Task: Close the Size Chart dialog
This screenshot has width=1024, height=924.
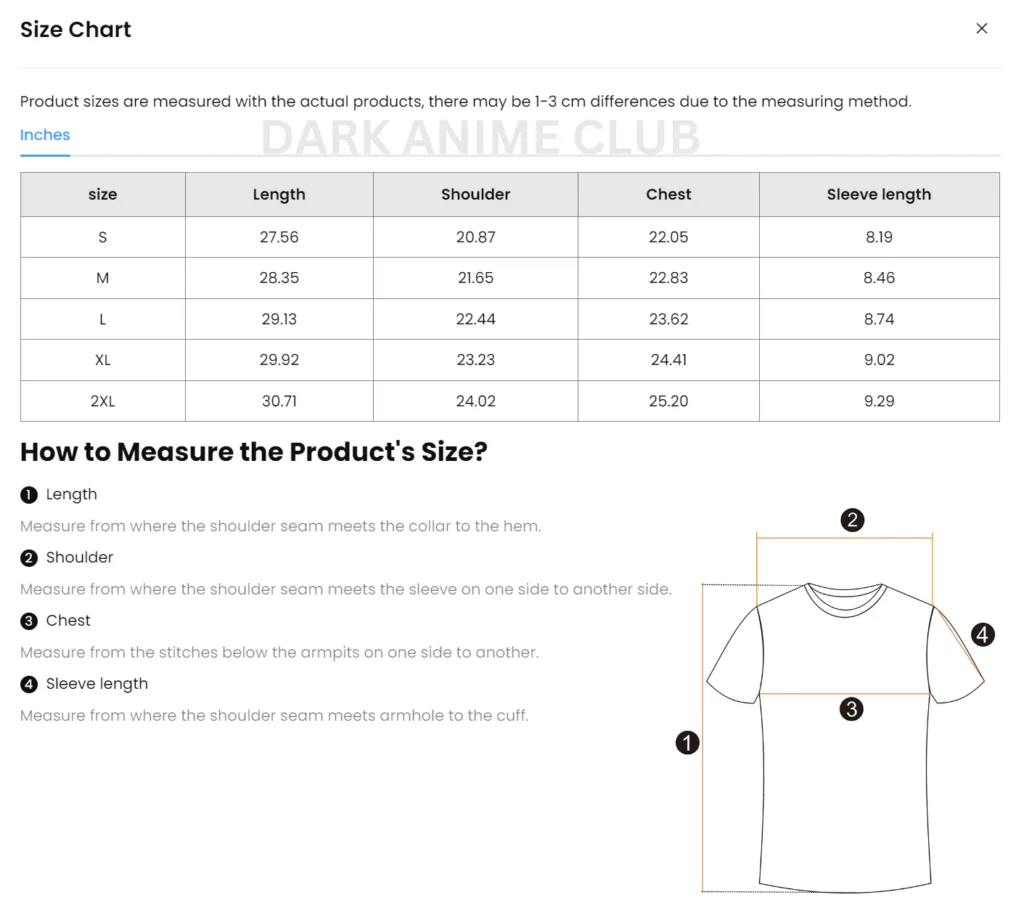Action: (981, 29)
